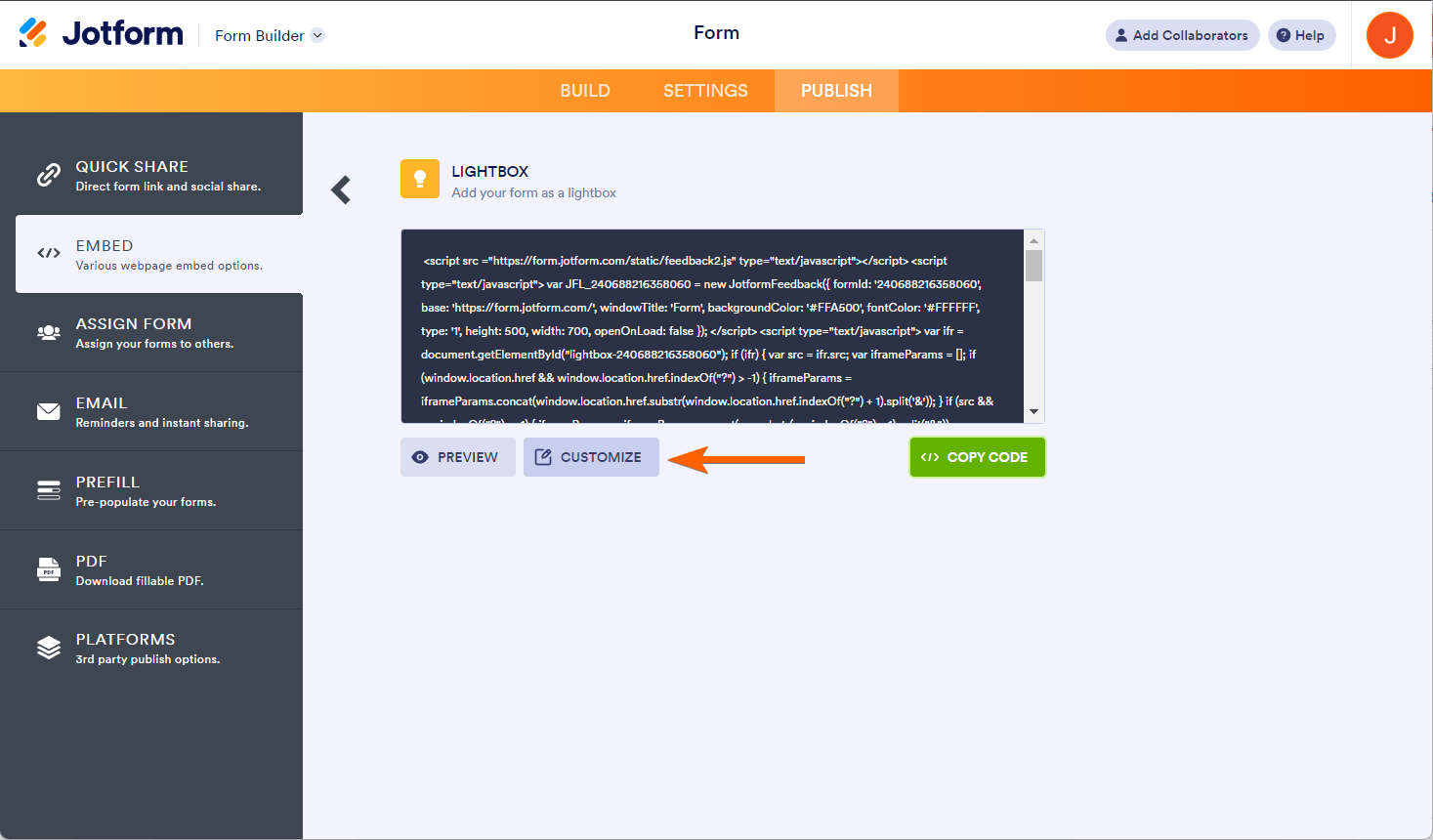Screen dimensions: 1433x840
Task: Open Email sidebar section
Action: click(151, 411)
